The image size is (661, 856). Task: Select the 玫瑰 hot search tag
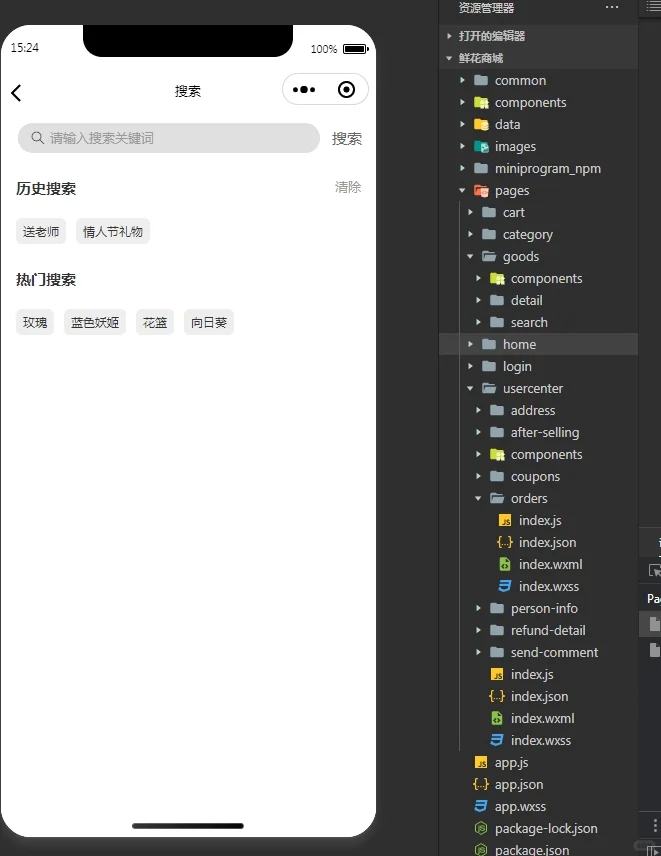click(x=35, y=323)
